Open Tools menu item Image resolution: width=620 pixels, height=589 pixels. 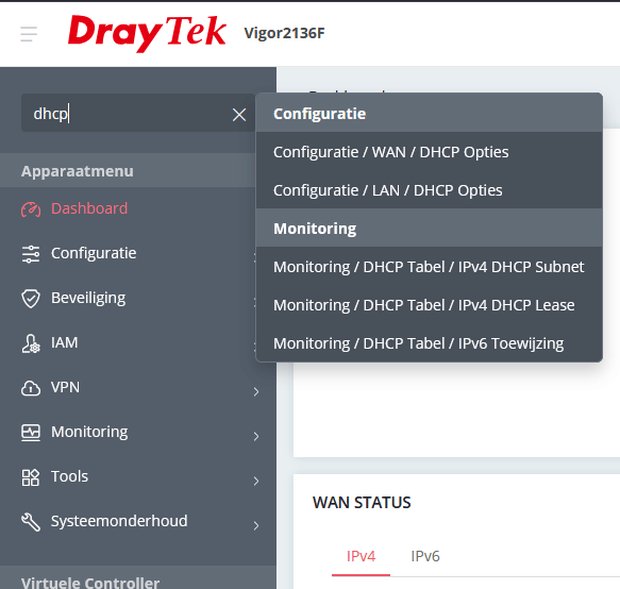pyautogui.click(x=138, y=477)
